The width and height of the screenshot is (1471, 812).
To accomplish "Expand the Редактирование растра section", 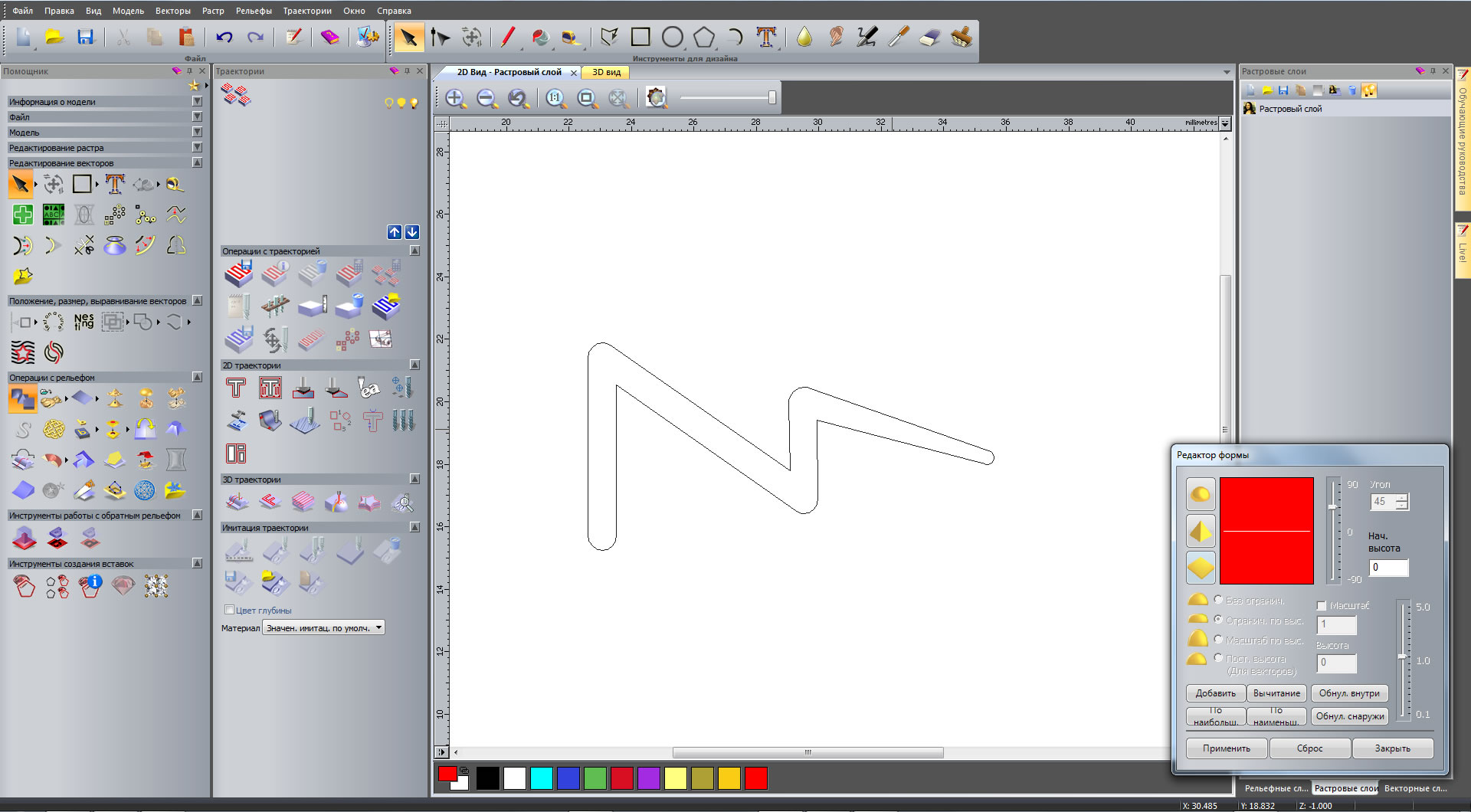I will [197, 147].
